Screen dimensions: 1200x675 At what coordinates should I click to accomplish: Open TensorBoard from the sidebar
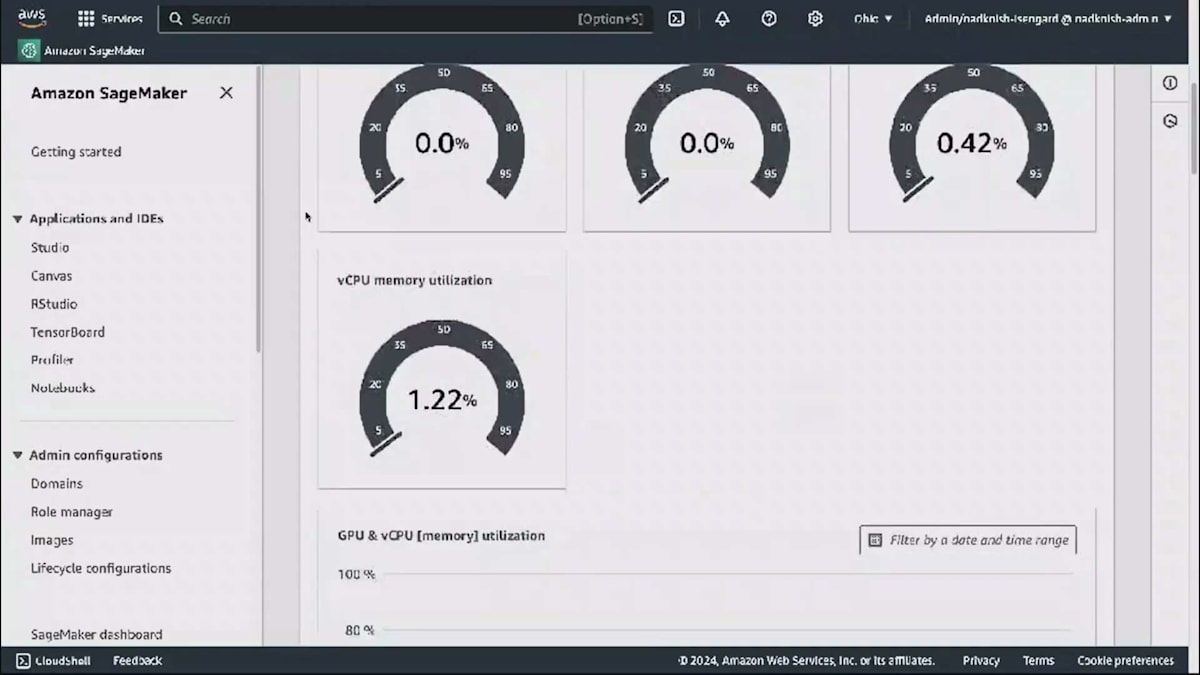[x=67, y=332]
